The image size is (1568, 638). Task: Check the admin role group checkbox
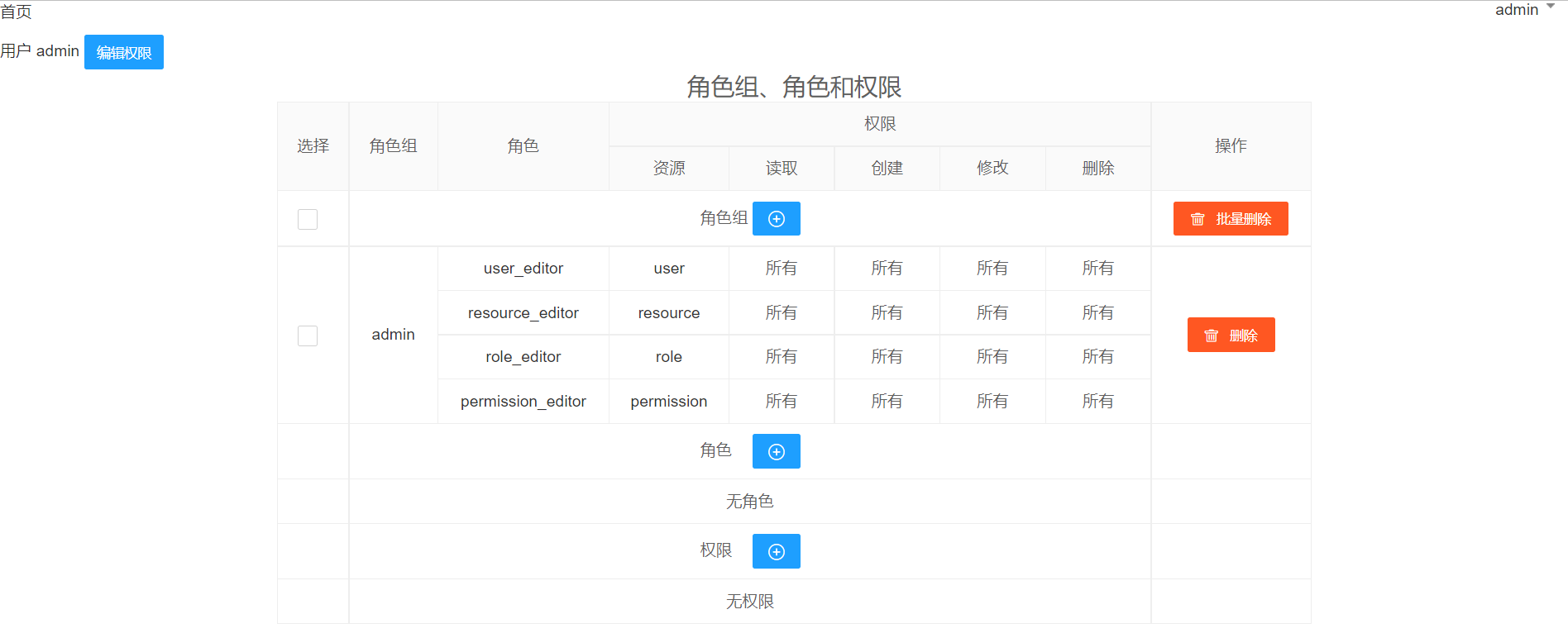click(x=308, y=336)
